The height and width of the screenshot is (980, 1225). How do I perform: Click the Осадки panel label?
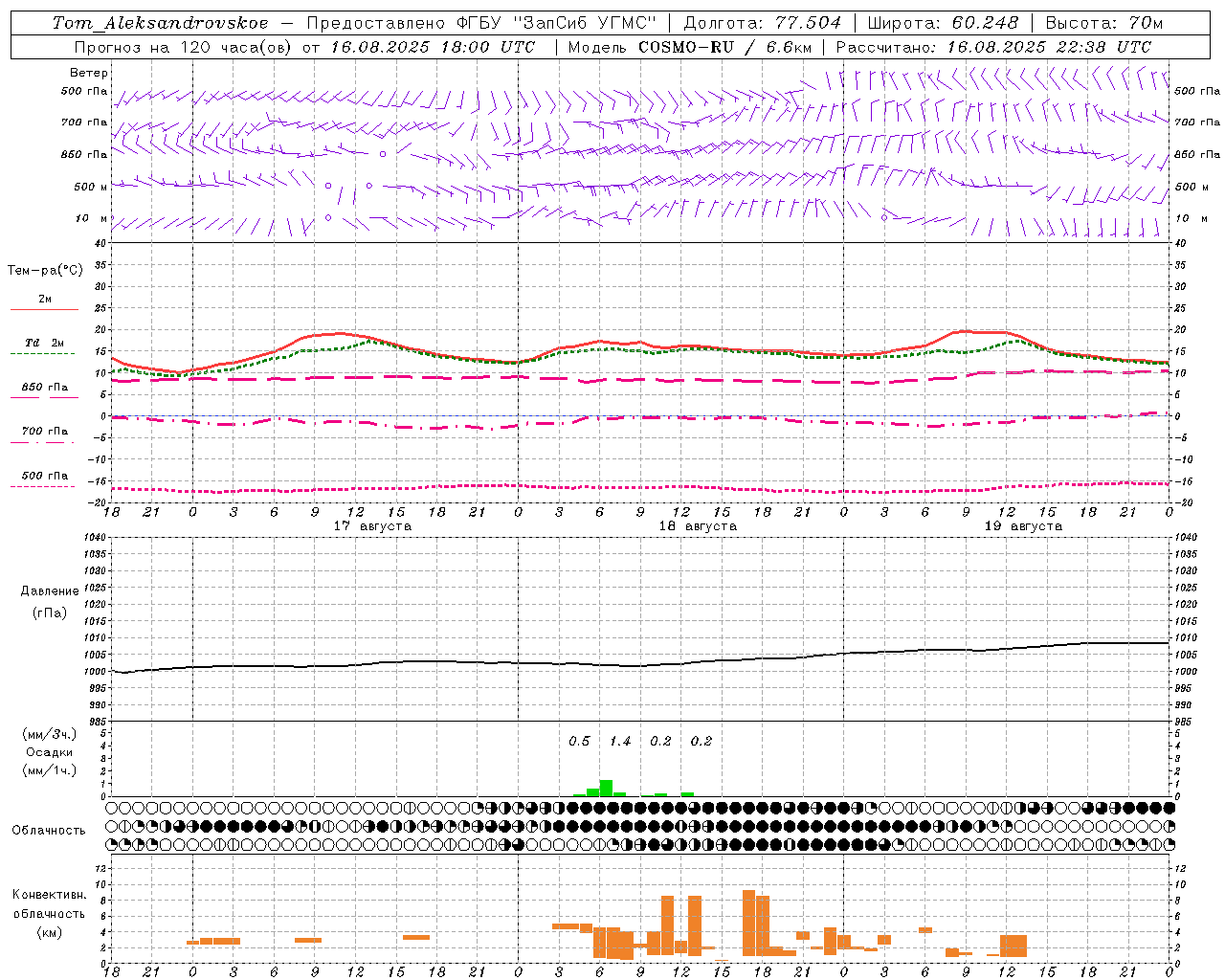[x=50, y=752]
